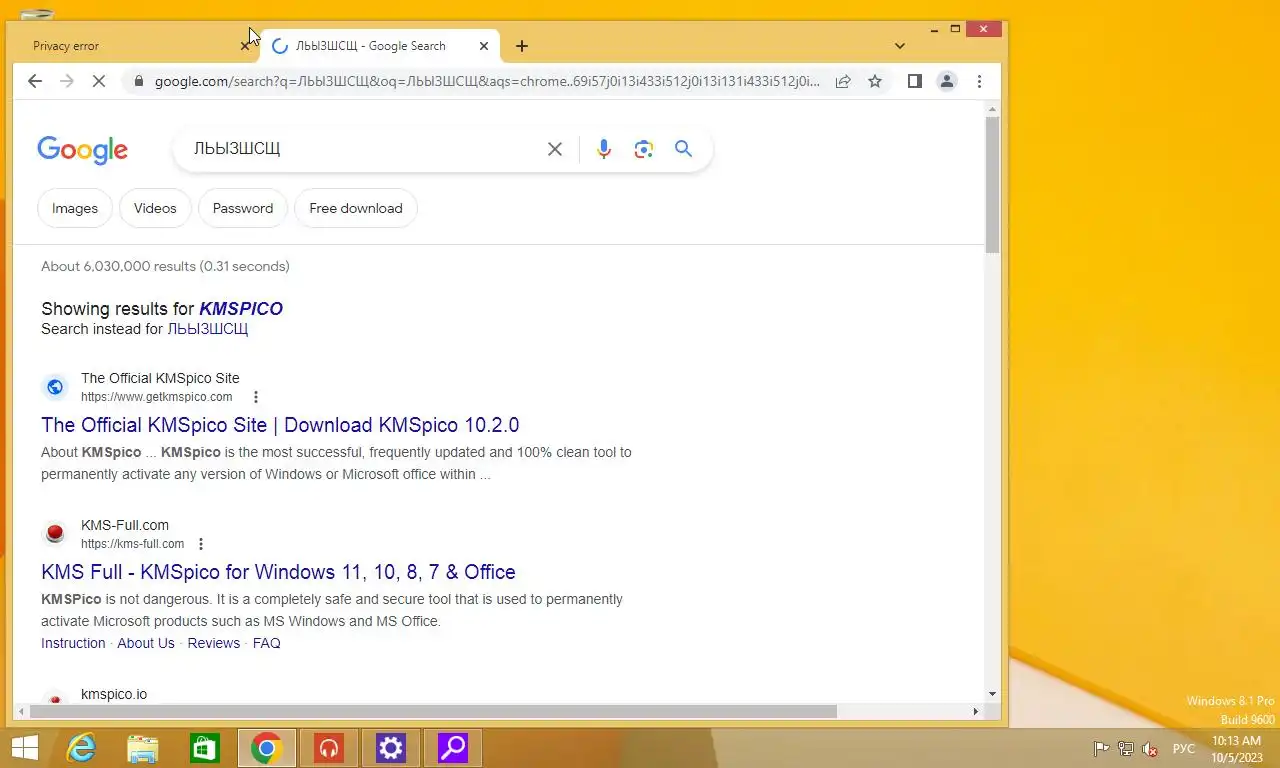Open the red headphones app in taskbar

click(x=329, y=748)
